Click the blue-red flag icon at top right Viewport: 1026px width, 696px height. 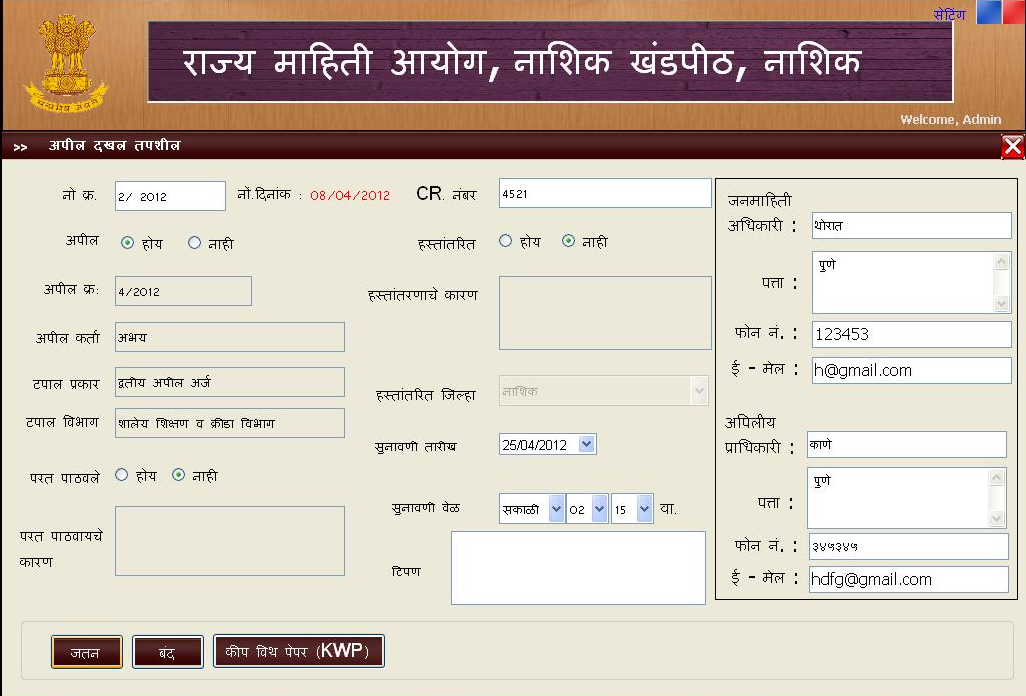tap(1000, 13)
